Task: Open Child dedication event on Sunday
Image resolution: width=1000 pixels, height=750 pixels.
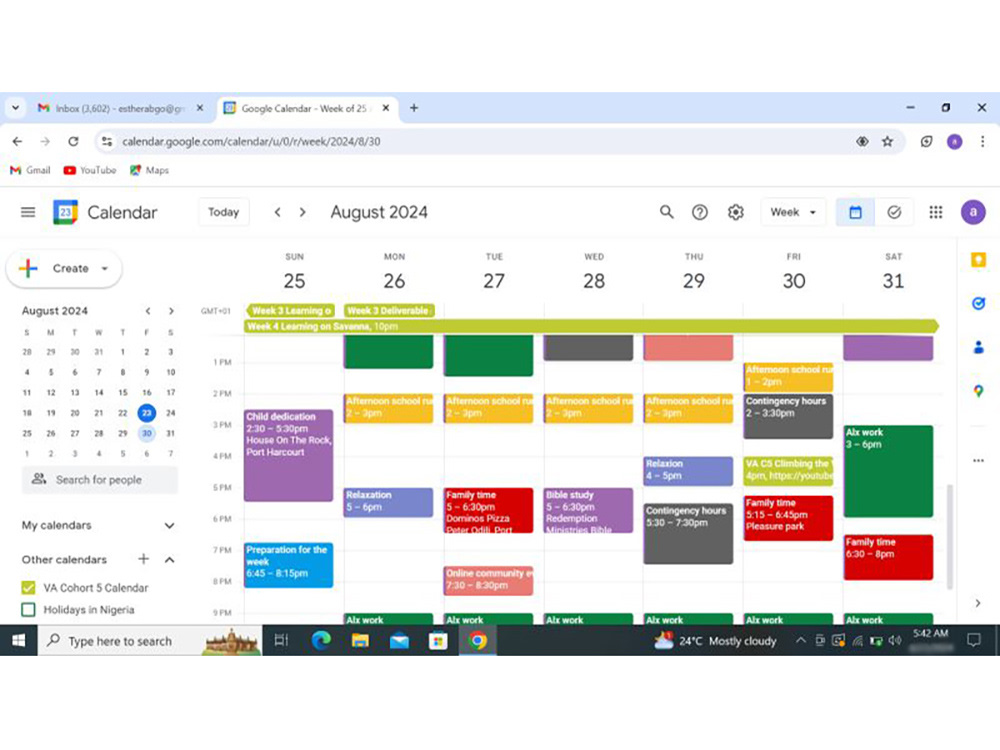Action: [288, 455]
